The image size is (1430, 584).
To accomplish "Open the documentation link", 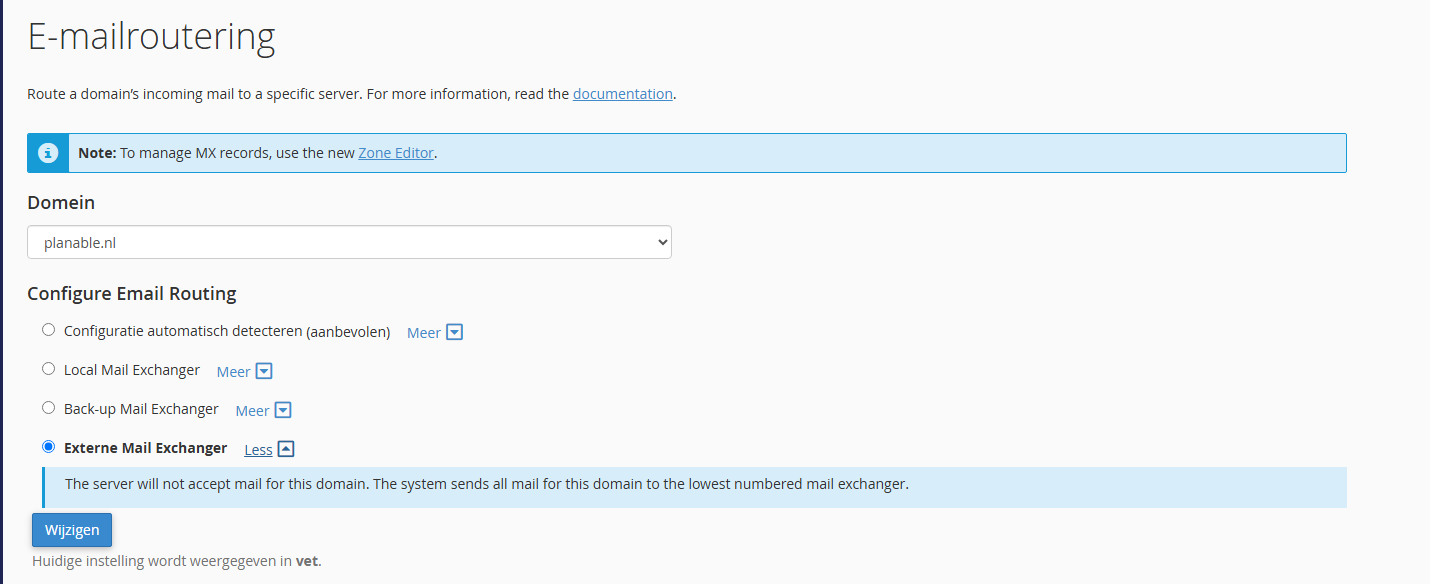I will tap(622, 94).
